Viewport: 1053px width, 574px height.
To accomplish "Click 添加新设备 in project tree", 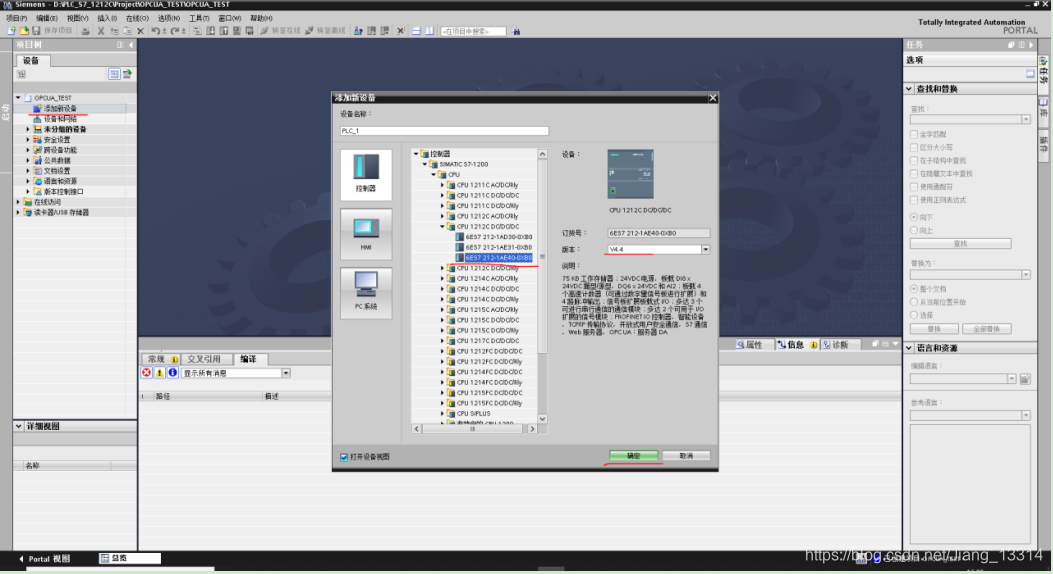I will pyautogui.click(x=60, y=108).
